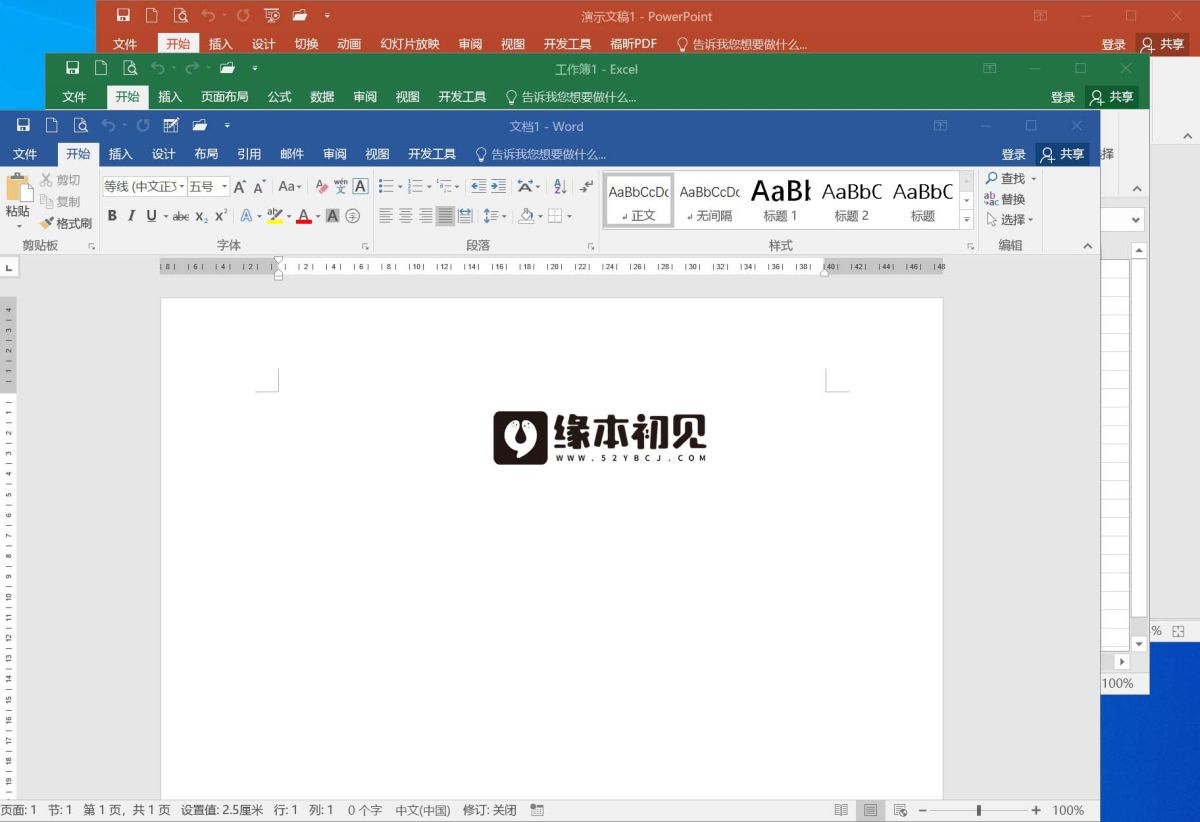Apply the 无间隔 style

tap(709, 200)
